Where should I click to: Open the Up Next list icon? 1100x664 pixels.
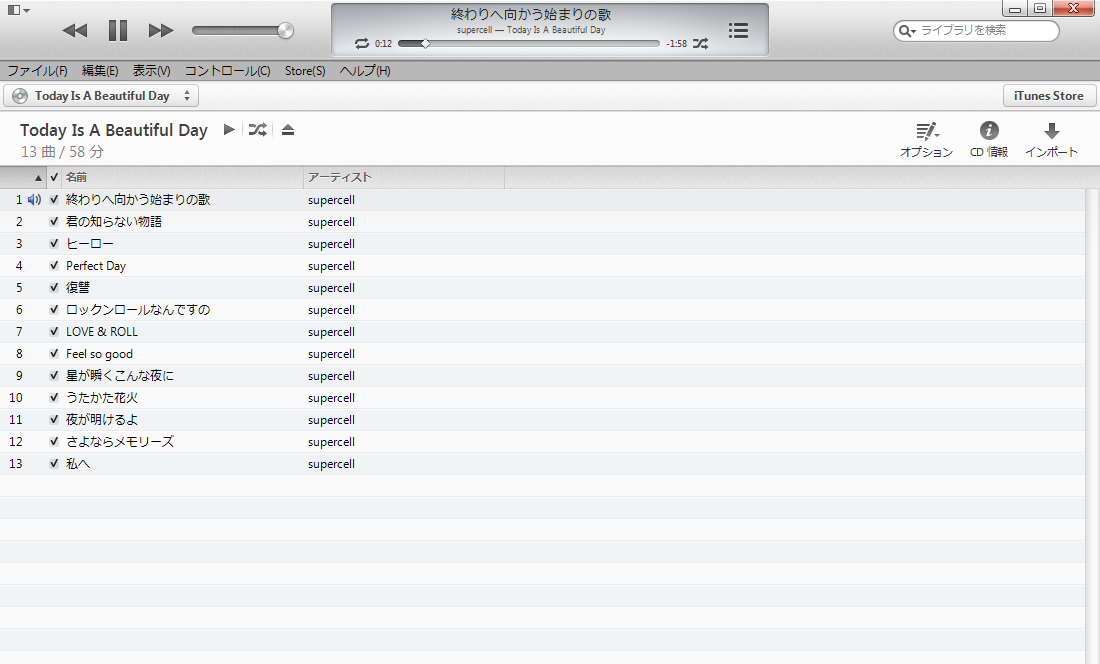[738, 30]
